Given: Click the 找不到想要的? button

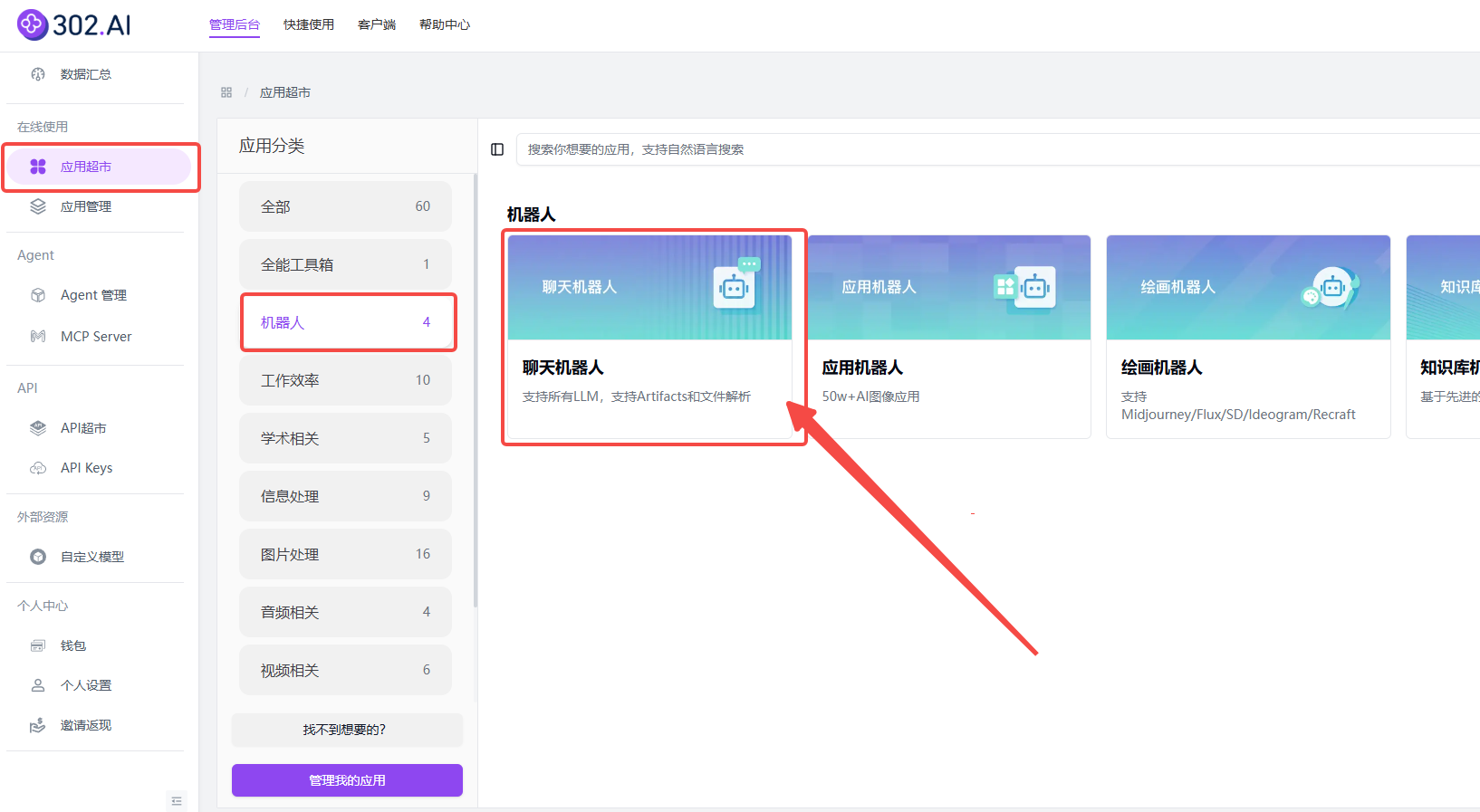Looking at the screenshot, I should click(347, 730).
